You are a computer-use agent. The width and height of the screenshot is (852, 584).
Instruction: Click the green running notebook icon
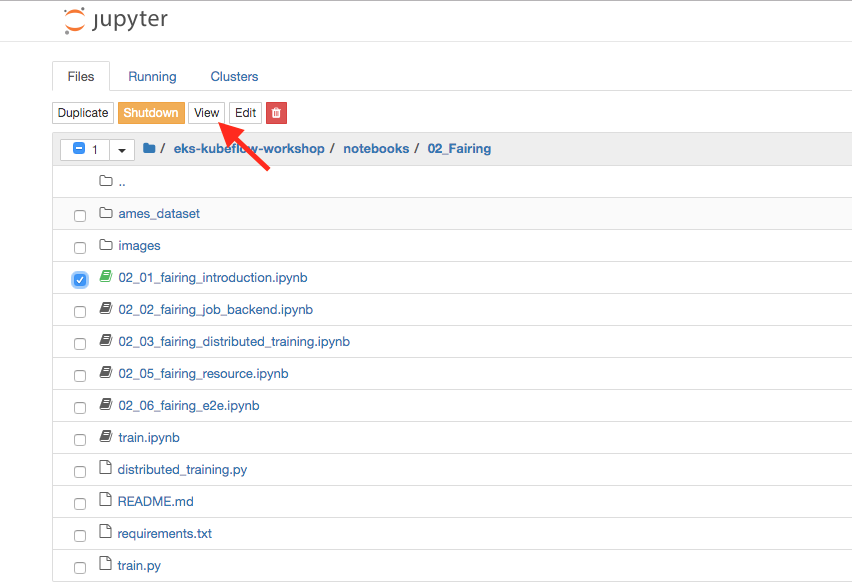pos(106,277)
